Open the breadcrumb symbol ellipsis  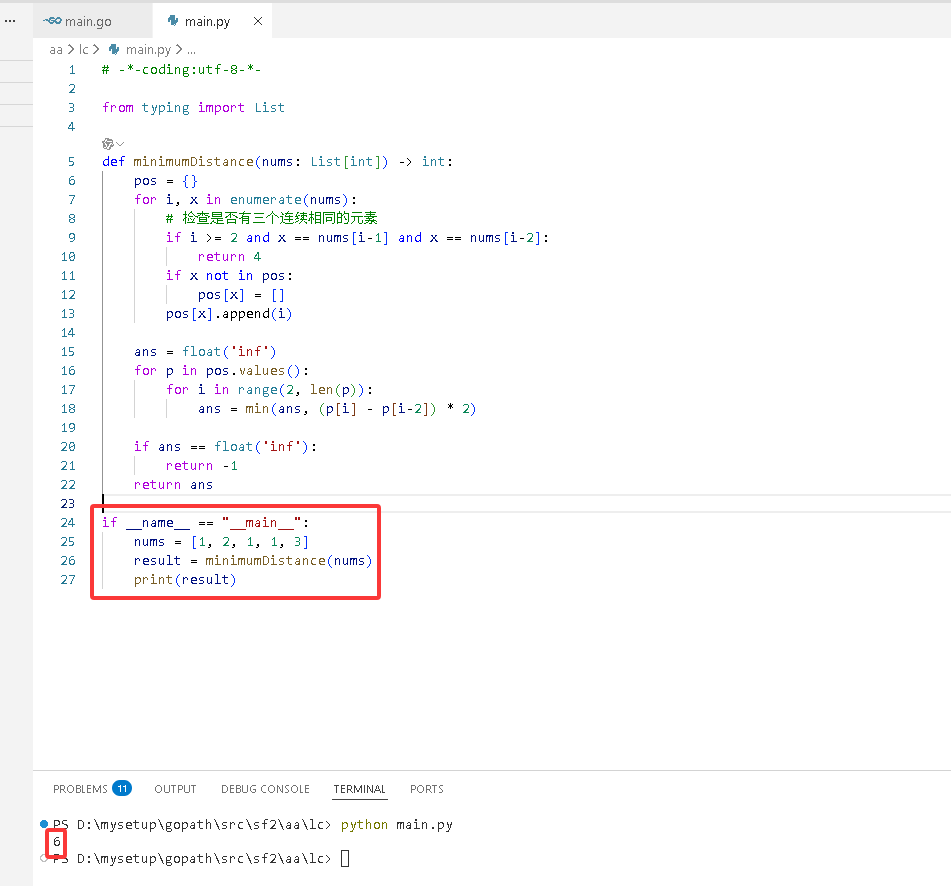191,50
